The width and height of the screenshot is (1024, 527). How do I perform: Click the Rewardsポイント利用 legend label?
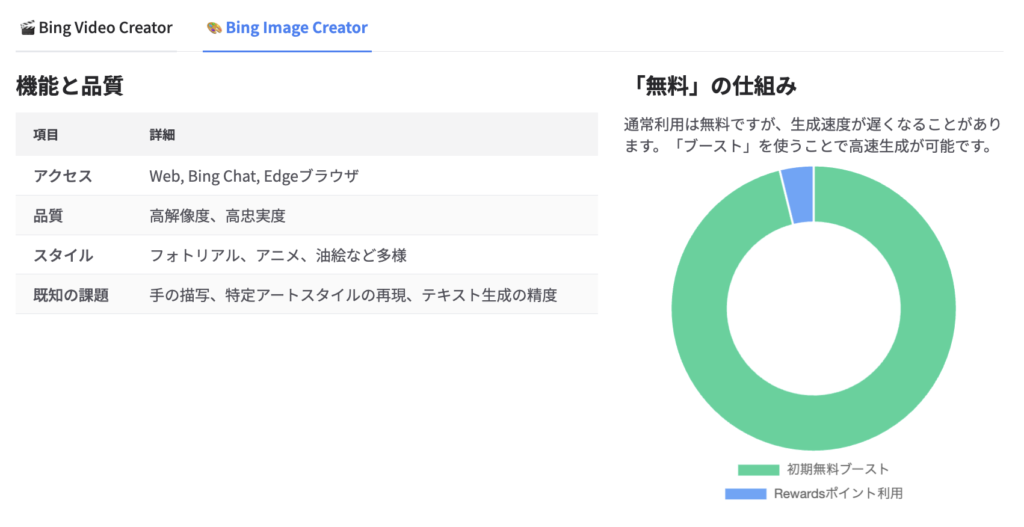tap(839, 494)
